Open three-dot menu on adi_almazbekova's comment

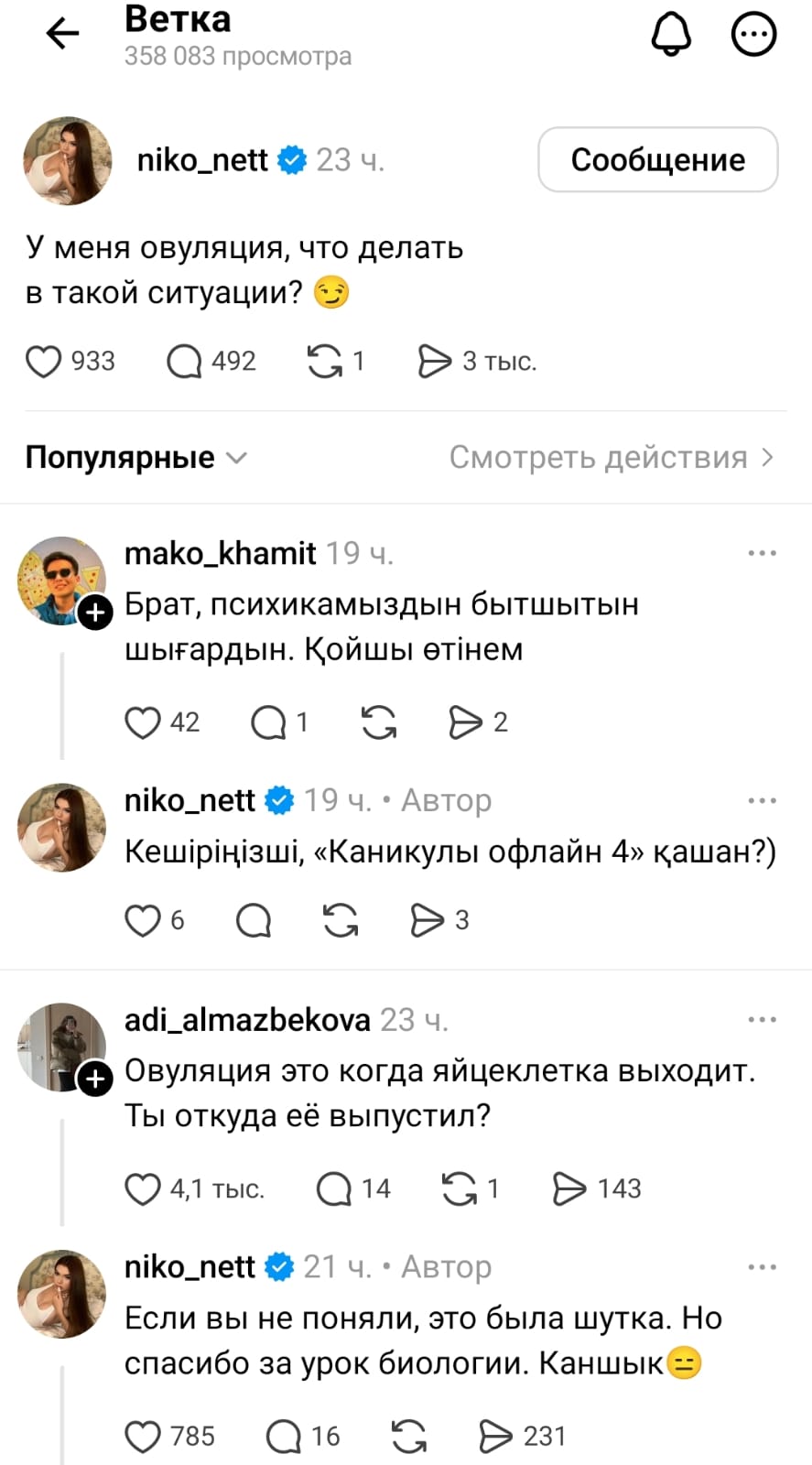(x=762, y=1020)
